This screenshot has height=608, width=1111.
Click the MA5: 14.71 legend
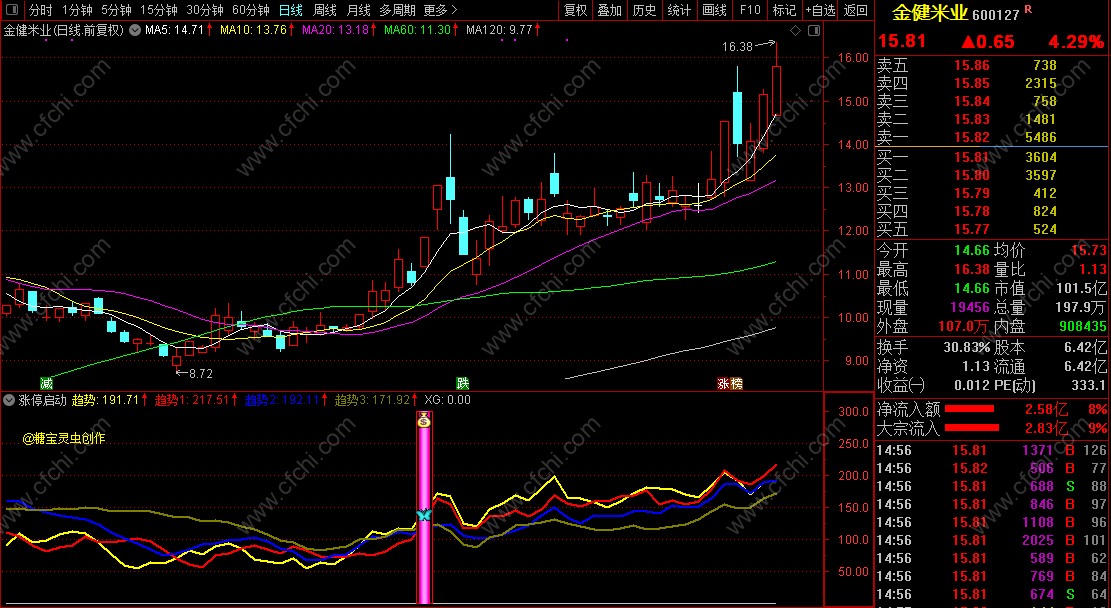click(x=174, y=30)
